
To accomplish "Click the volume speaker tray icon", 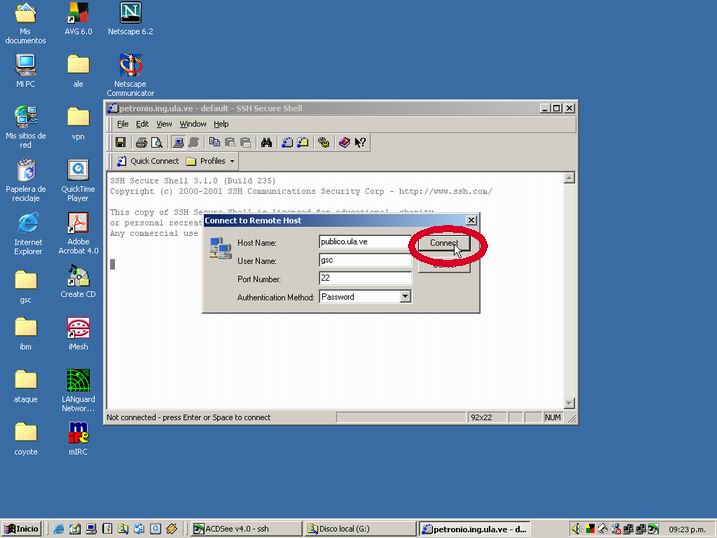I will [576, 529].
